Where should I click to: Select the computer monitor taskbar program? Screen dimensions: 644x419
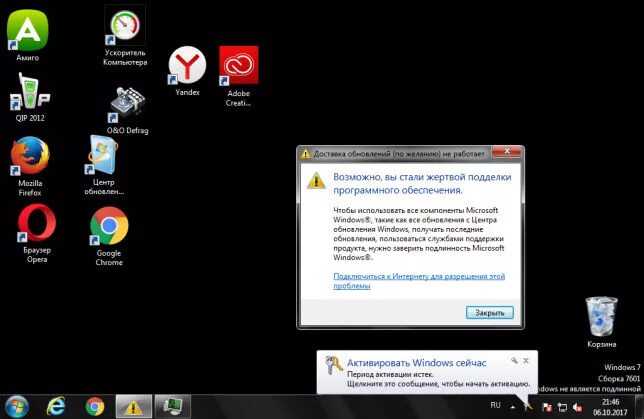(172, 407)
